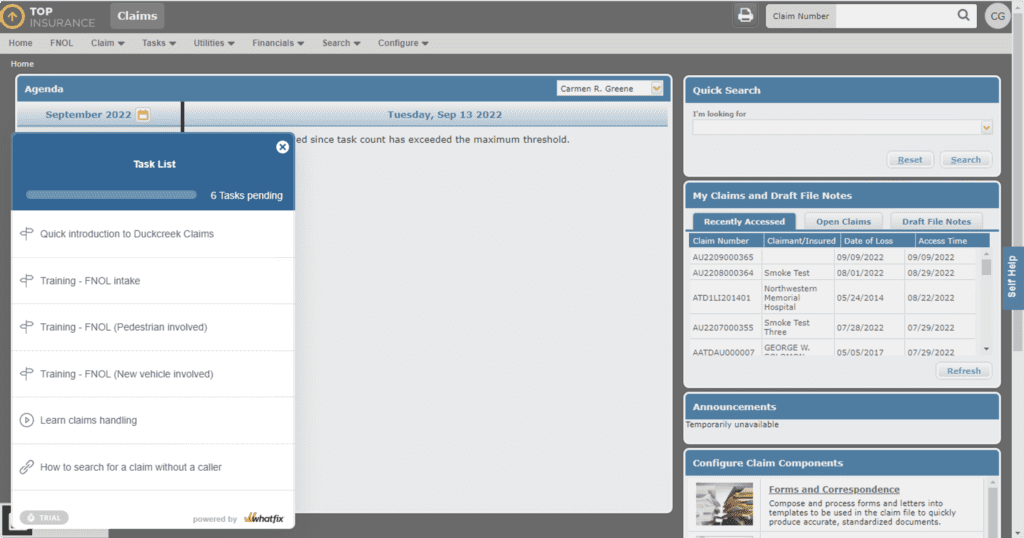
Task: Click the Reset button in Quick Search
Action: [910, 159]
